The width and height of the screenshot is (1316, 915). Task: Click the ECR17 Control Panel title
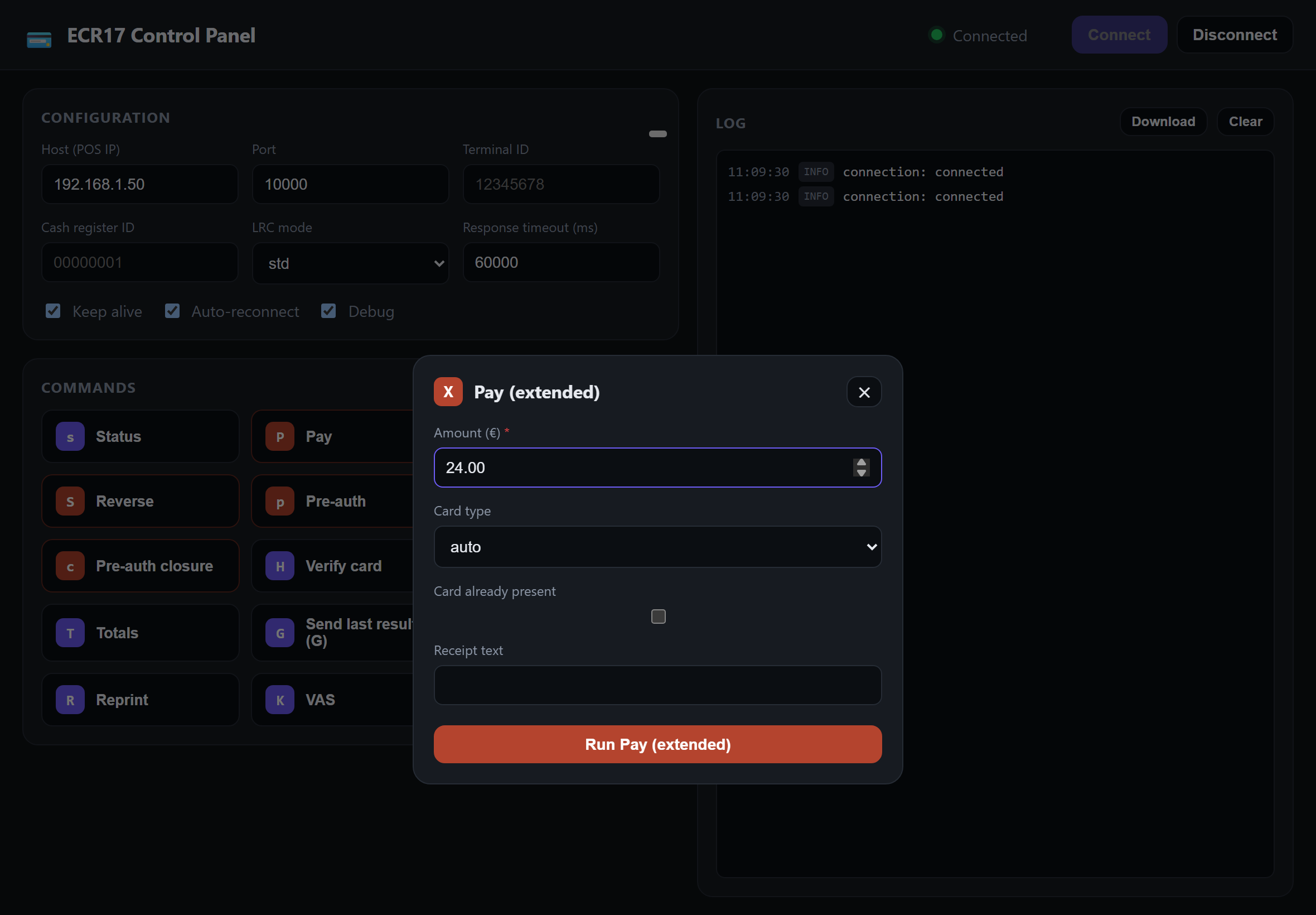[161, 36]
